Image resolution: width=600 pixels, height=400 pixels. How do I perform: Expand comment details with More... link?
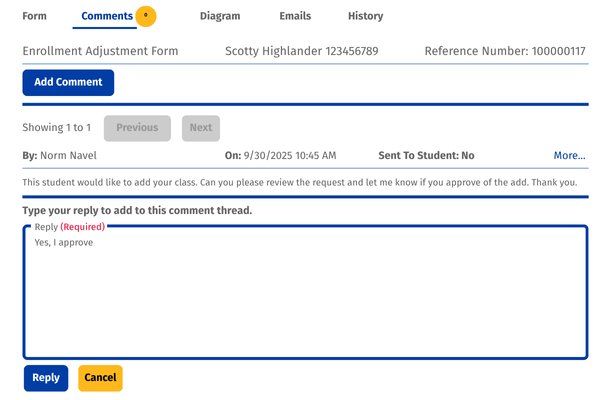pos(569,156)
